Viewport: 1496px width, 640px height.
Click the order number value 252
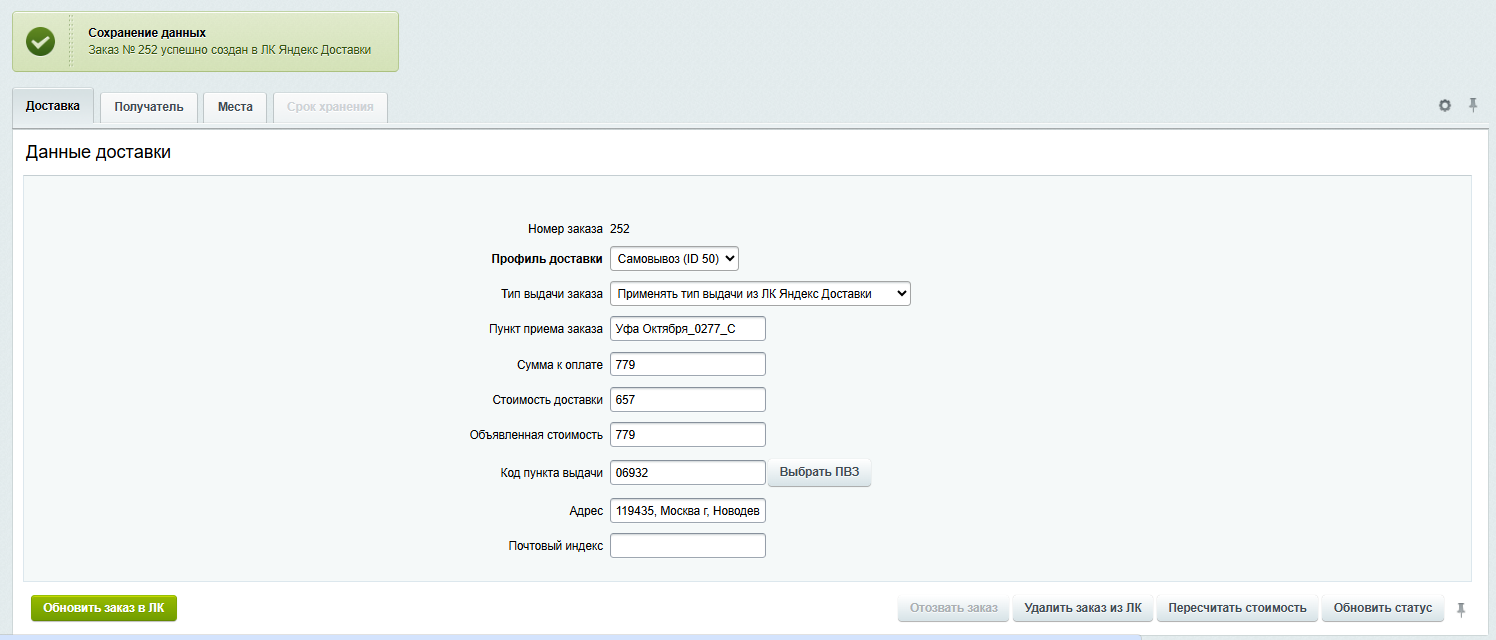coord(620,229)
